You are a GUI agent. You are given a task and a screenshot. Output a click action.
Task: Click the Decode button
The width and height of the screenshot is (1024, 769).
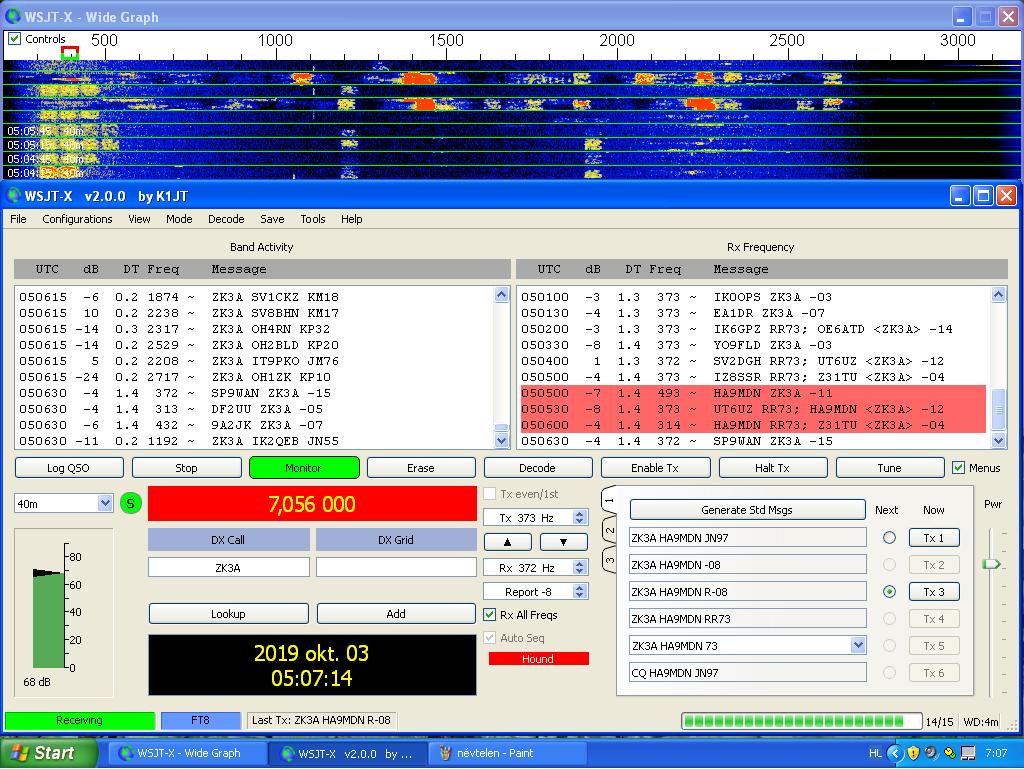(x=537, y=467)
